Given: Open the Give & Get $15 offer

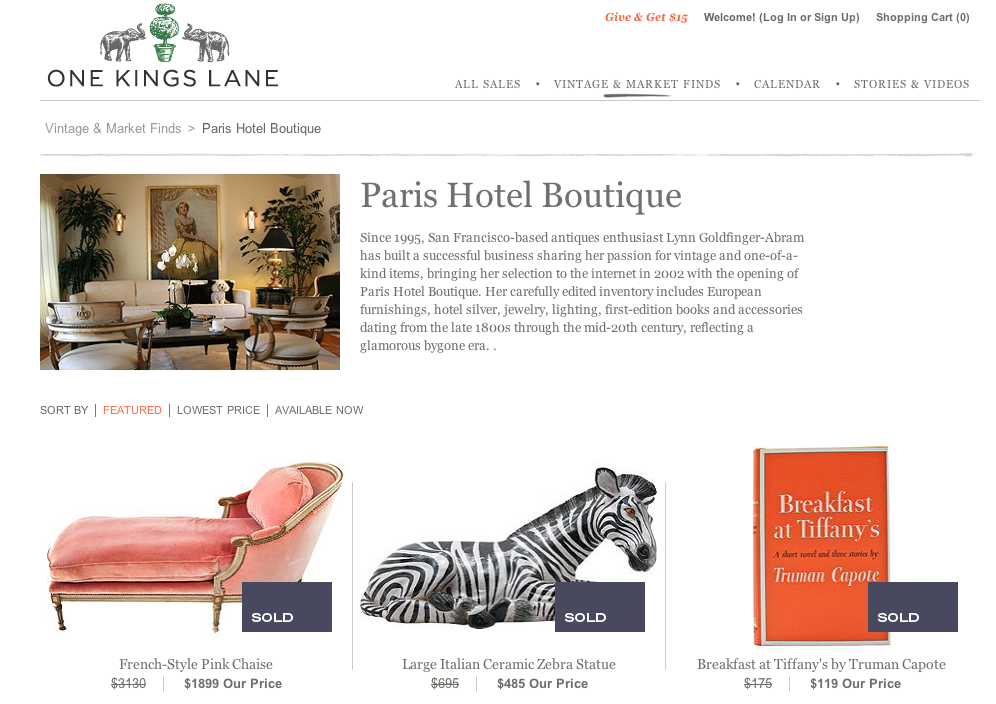Looking at the screenshot, I should tap(646, 17).
